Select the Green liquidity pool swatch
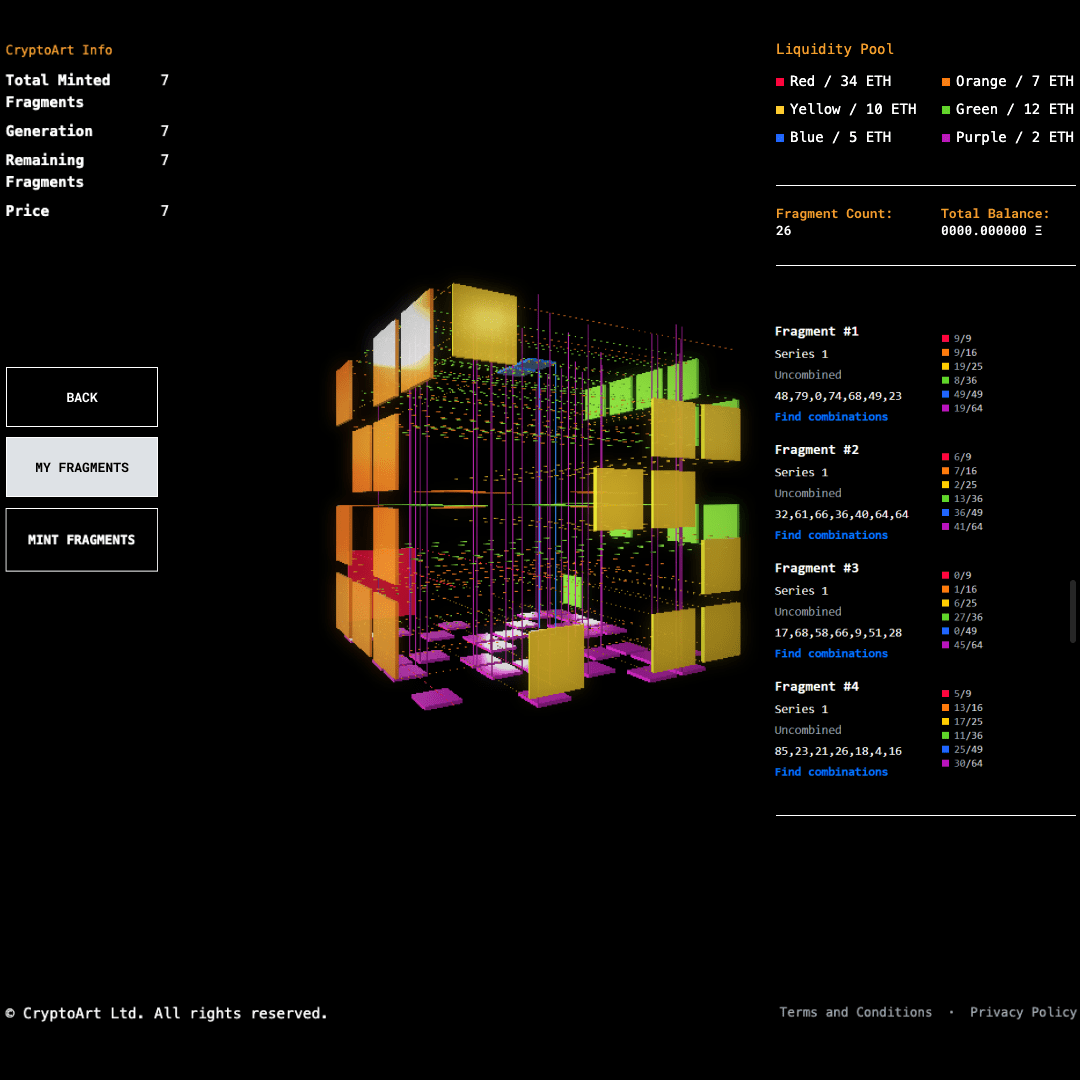Image resolution: width=1080 pixels, height=1080 pixels. [x=946, y=110]
